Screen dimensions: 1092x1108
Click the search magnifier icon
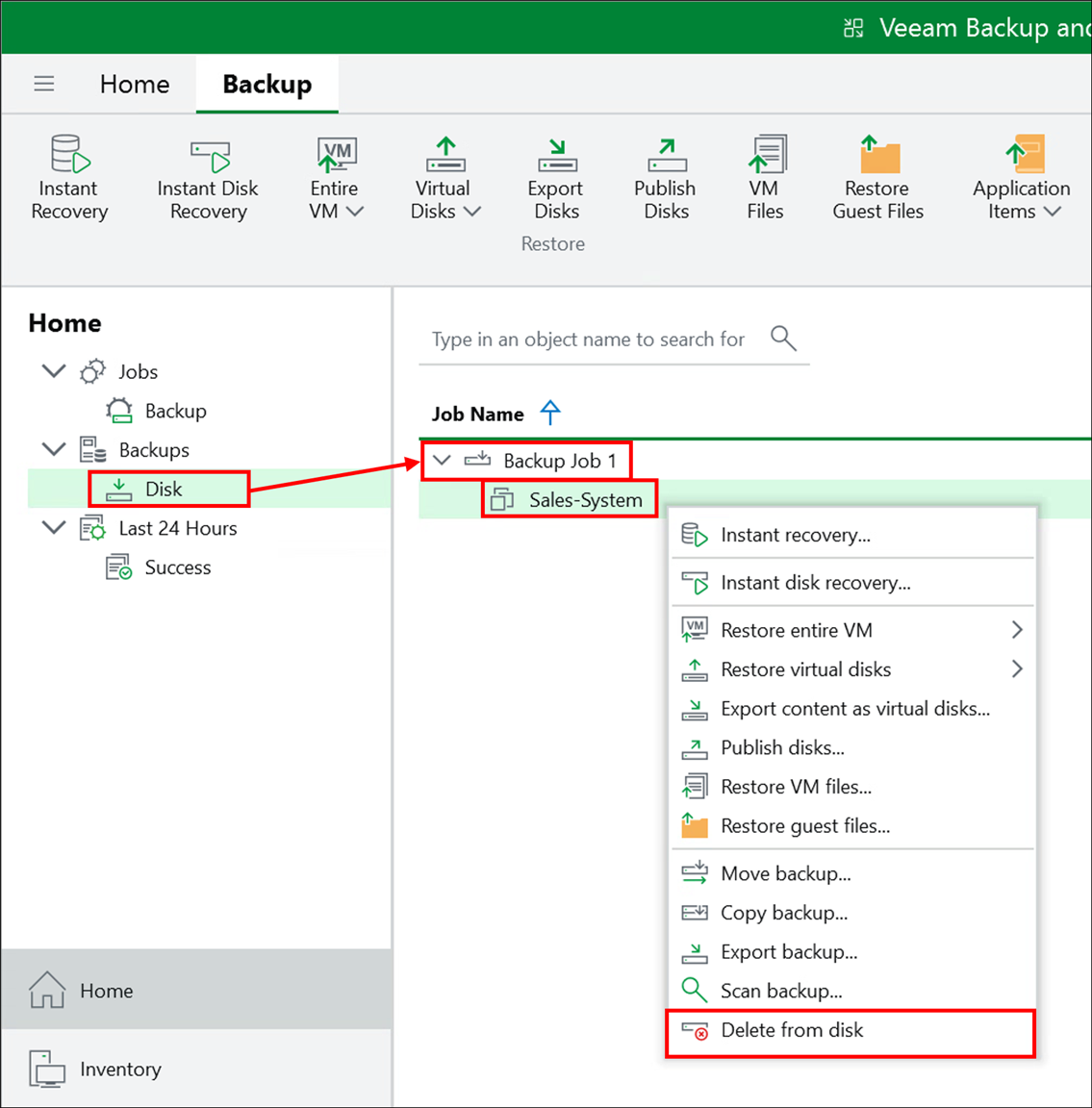click(x=783, y=339)
